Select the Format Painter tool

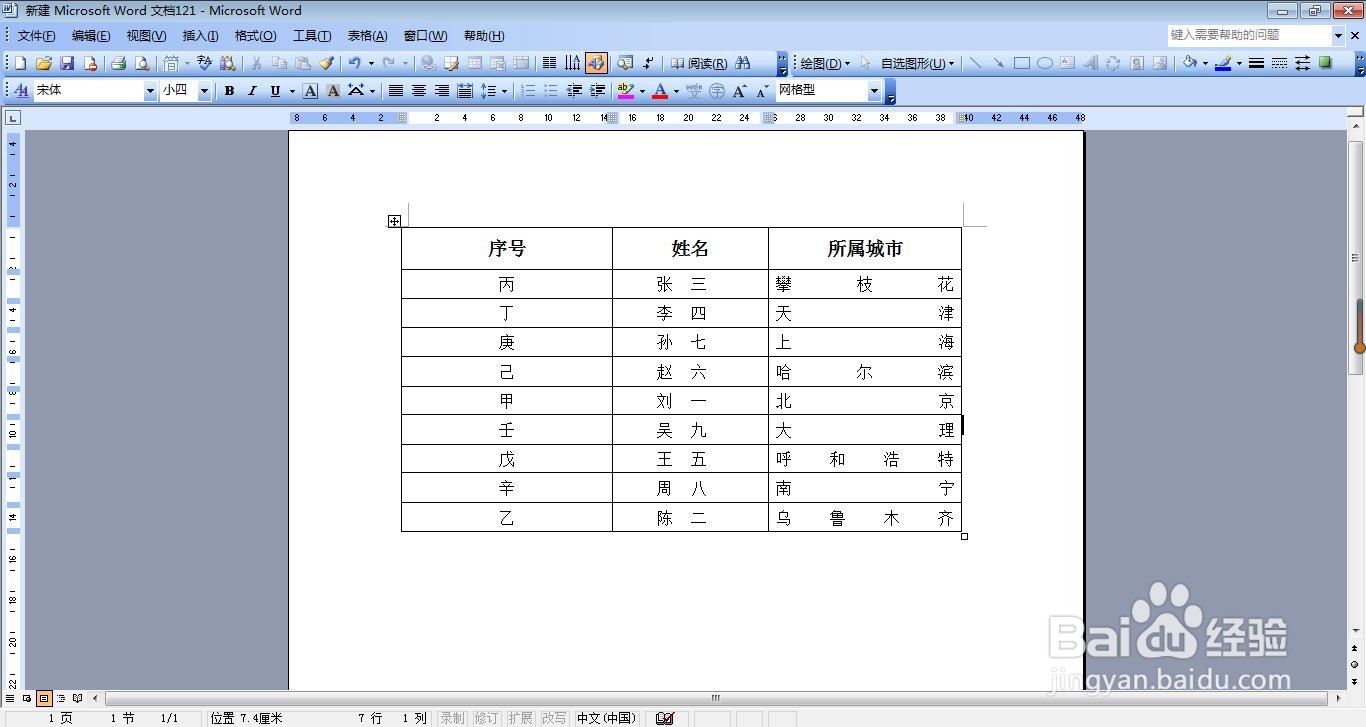tap(324, 62)
